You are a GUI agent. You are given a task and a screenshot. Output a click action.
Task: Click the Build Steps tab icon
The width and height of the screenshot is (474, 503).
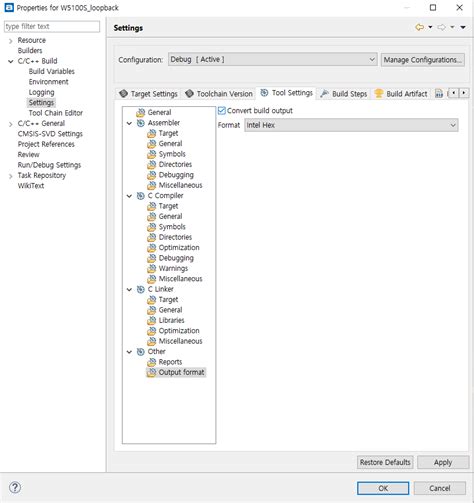[324, 94]
